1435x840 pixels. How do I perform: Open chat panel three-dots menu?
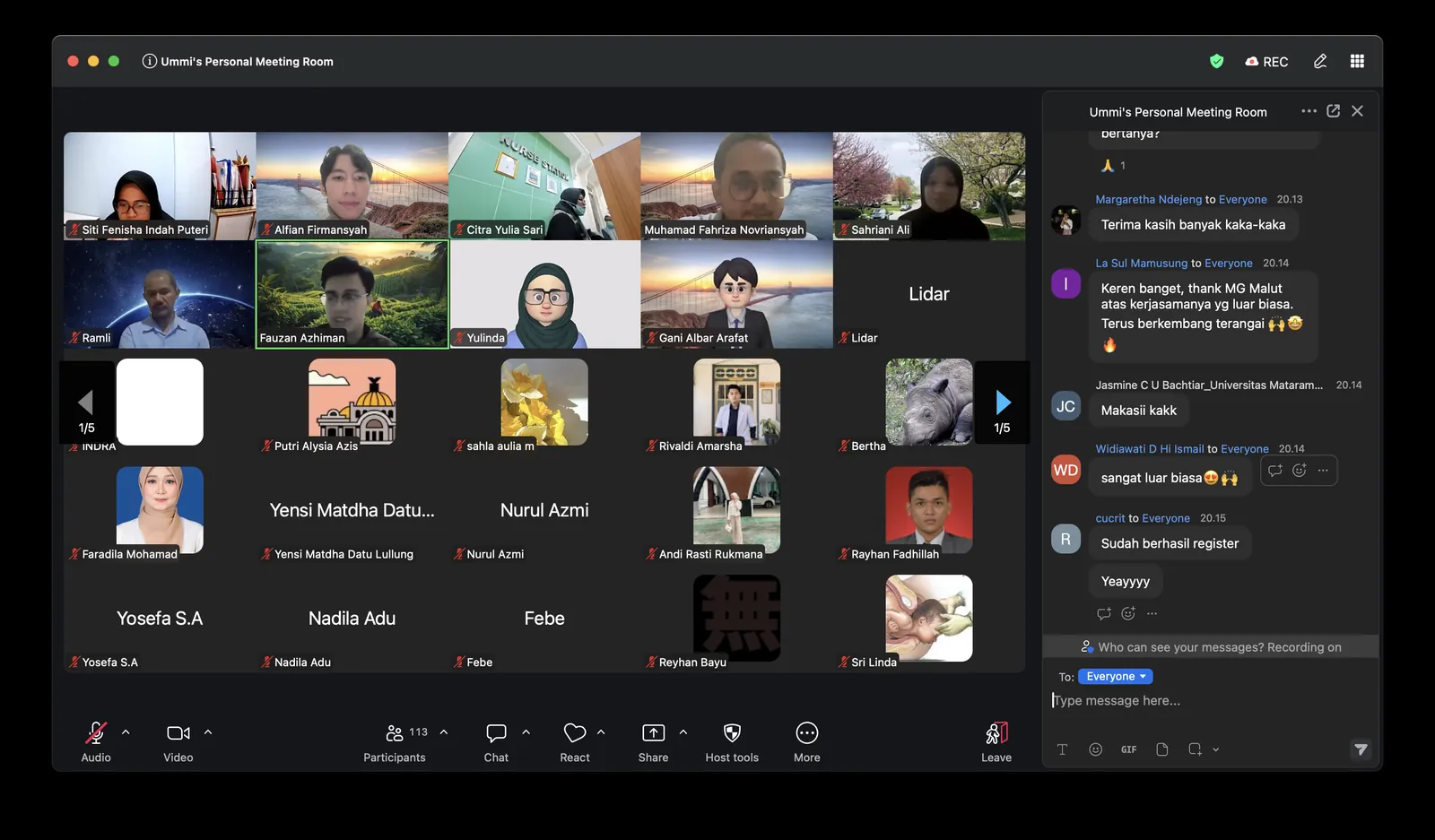pos(1309,111)
